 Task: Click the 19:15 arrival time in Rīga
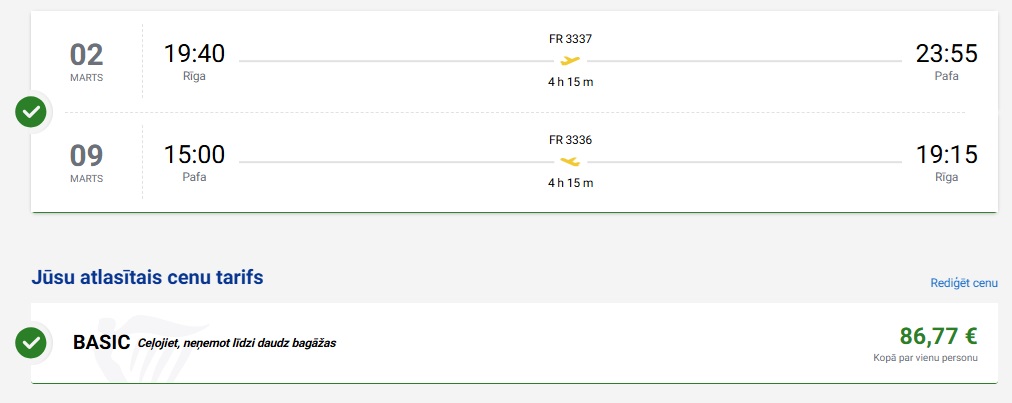click(x=946, y=154)
